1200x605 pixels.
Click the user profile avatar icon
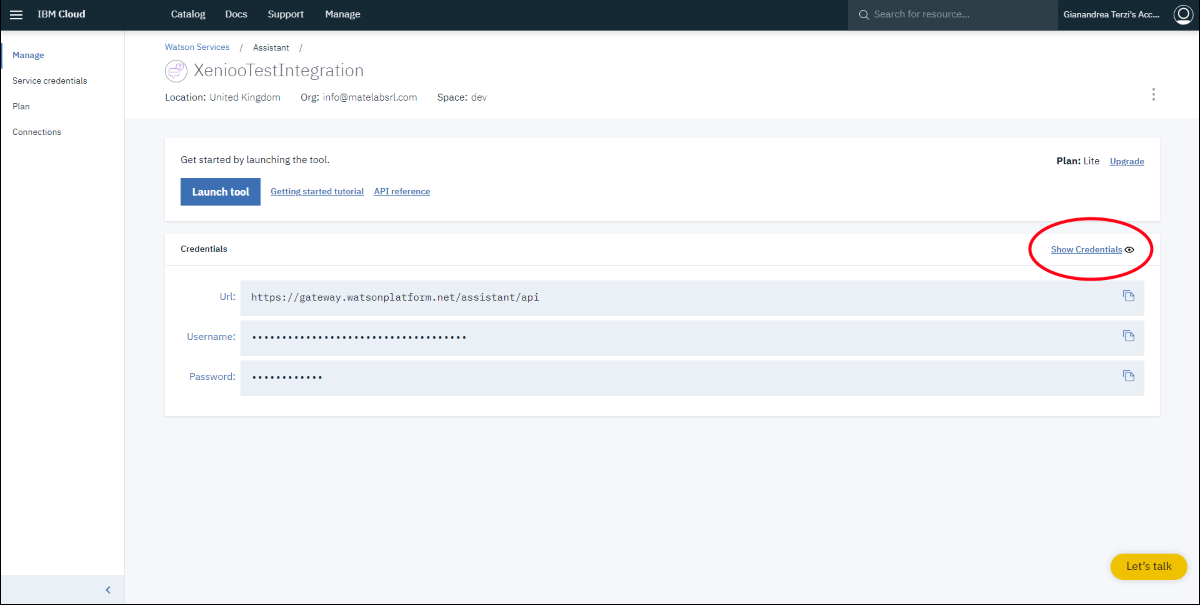coord(1182,14)
